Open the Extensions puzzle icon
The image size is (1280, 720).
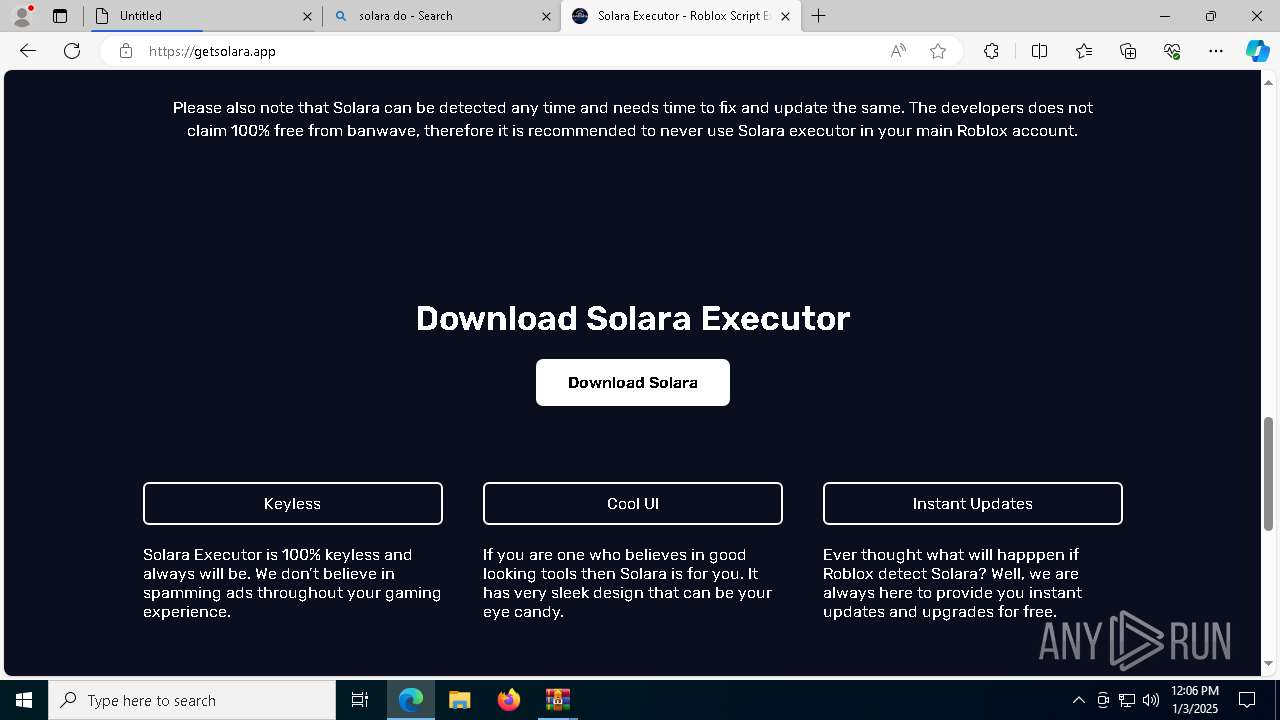pos(991,51)
